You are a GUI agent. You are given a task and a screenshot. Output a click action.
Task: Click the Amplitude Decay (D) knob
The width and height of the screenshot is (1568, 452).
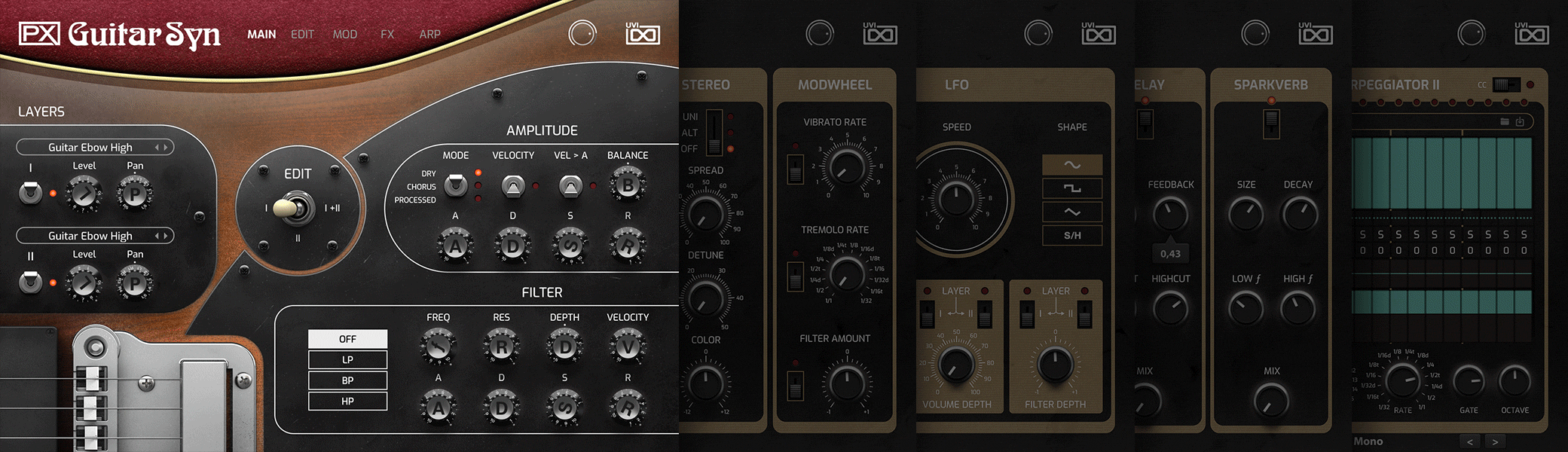(x=513, y=246)
